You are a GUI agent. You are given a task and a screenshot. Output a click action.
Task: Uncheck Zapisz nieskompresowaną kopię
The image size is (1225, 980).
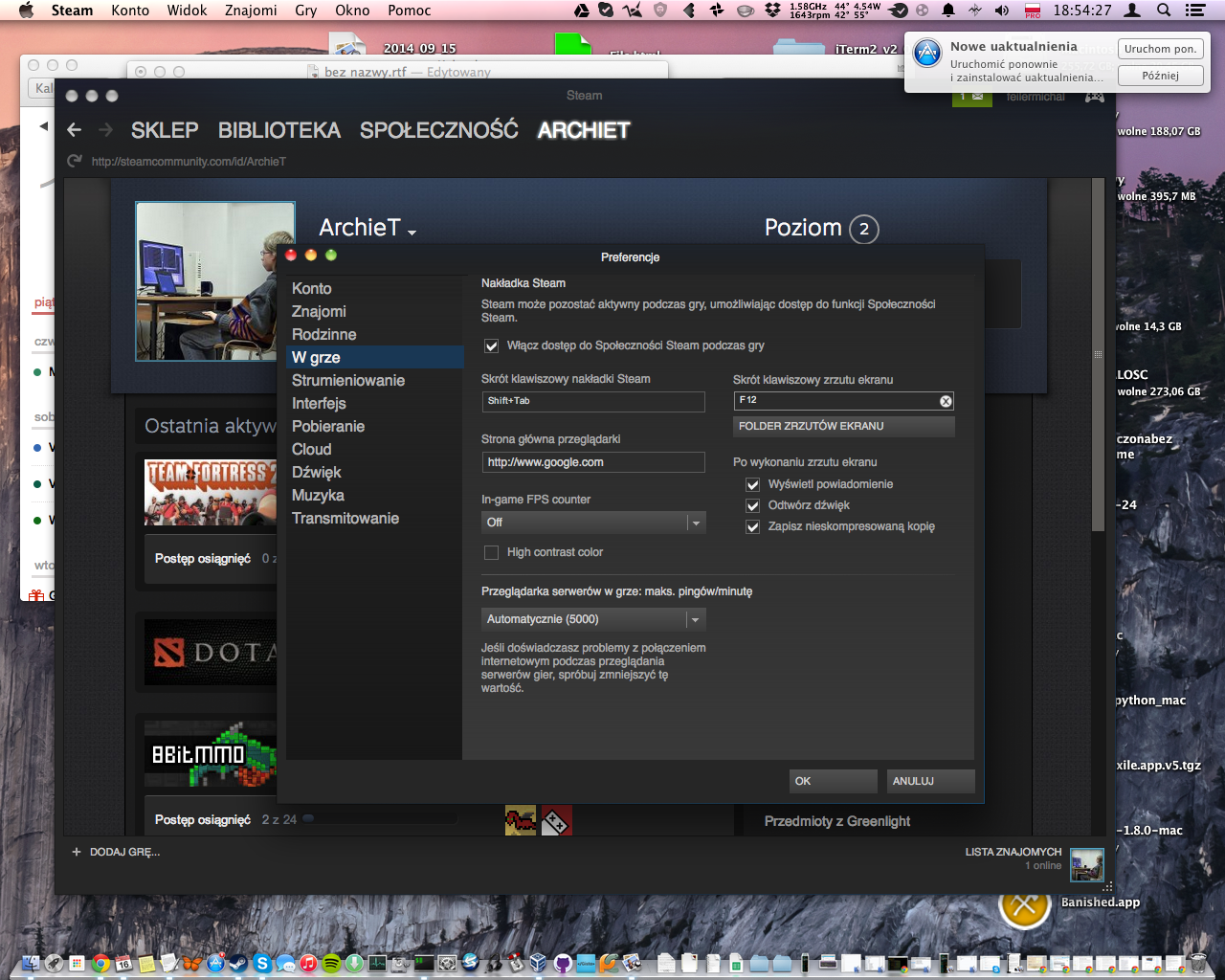(x=753, y=526)
